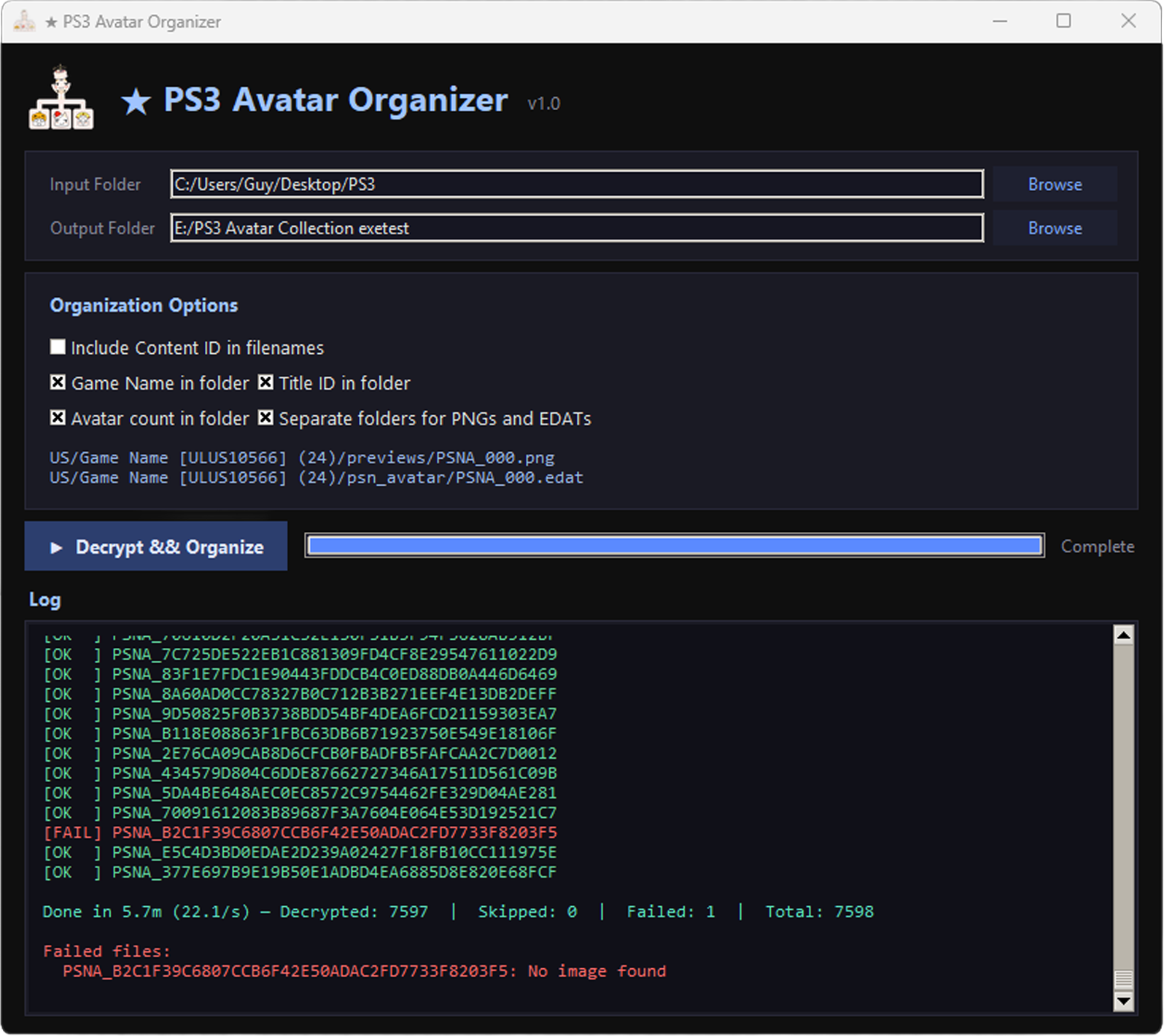Click the Input Folder path field
This screenshot has height=1036, width=1164.
577,184
